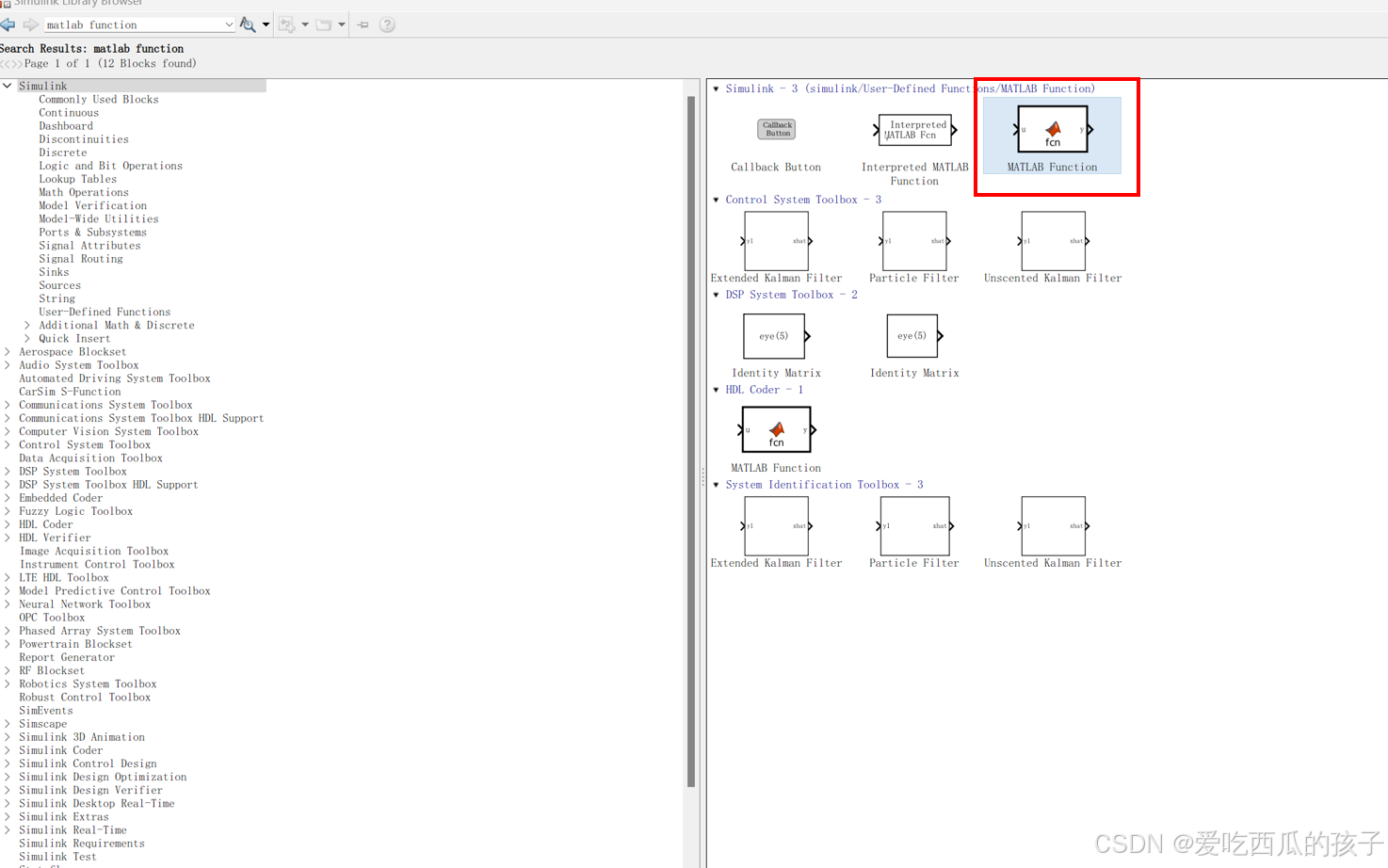Image resolution: width=1388 pixels, height=868 pixels.
Task: Expand the Fuzzy Logic Toolbox node
Action: tap(8, 511)
